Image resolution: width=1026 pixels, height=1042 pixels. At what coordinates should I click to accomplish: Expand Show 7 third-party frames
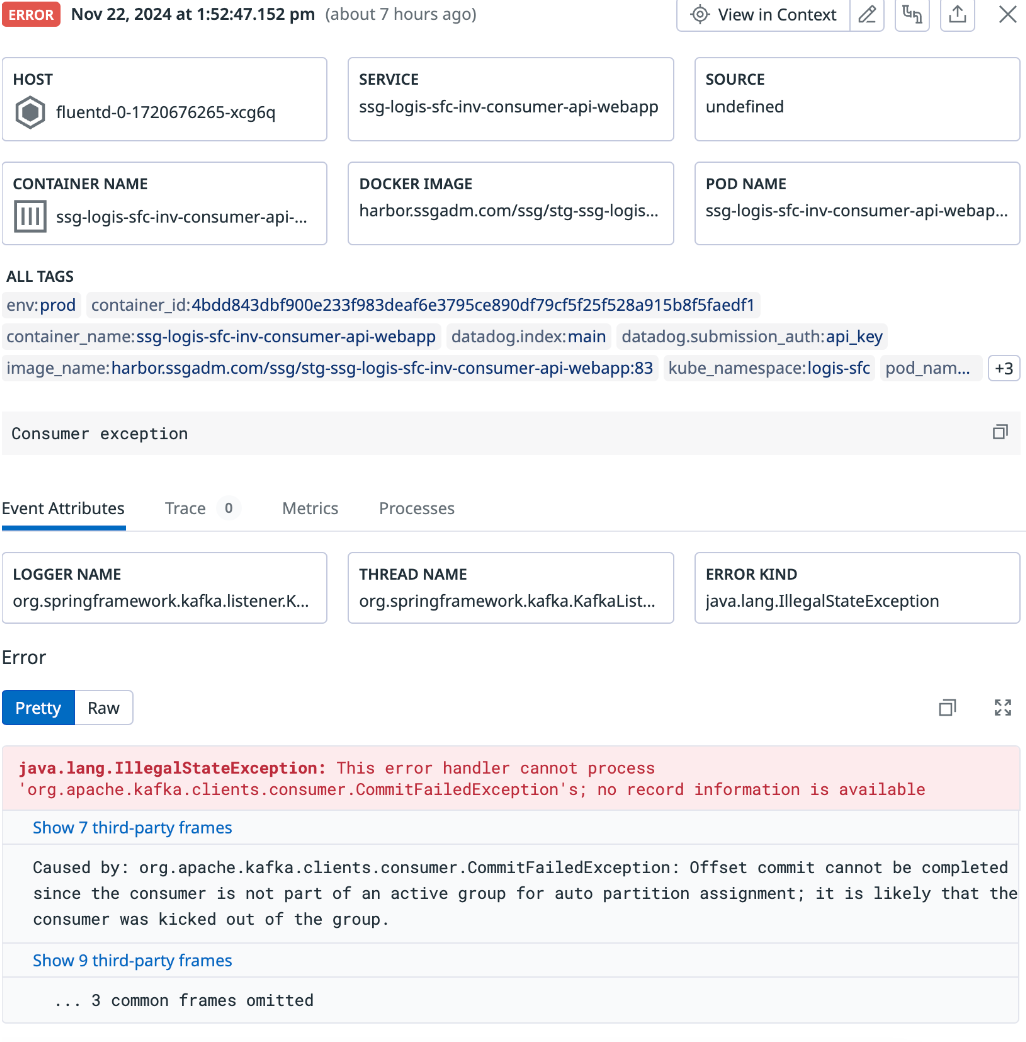click(x=132, y=828)
